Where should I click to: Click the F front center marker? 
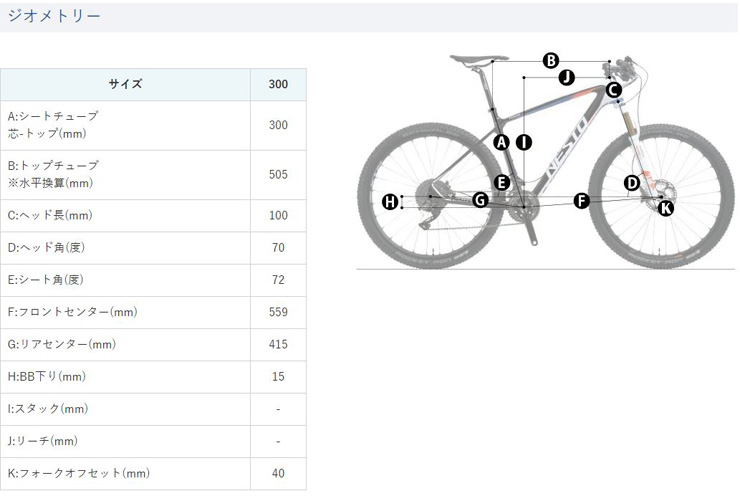click(x=581, y=201)
